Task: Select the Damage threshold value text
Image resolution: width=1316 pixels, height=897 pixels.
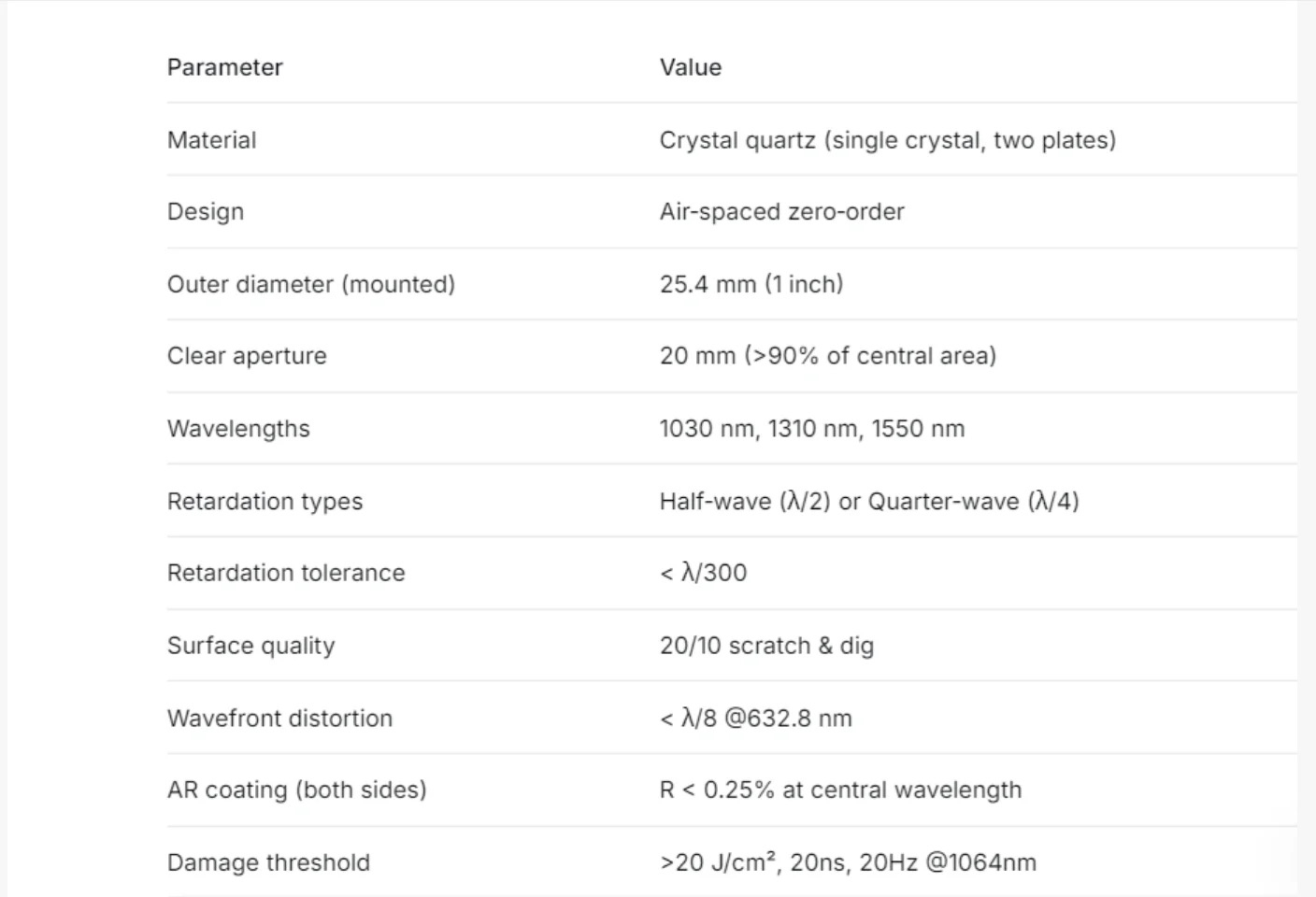Action: 848,862
